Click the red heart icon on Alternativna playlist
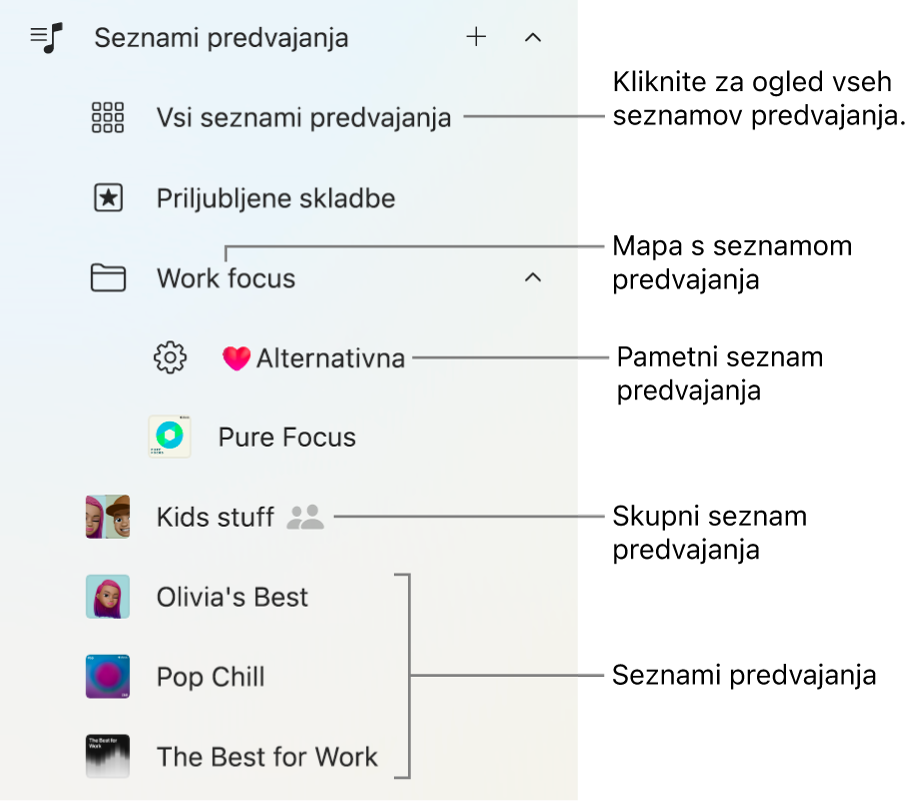The image size is (918, 801). tap(236, 357)
